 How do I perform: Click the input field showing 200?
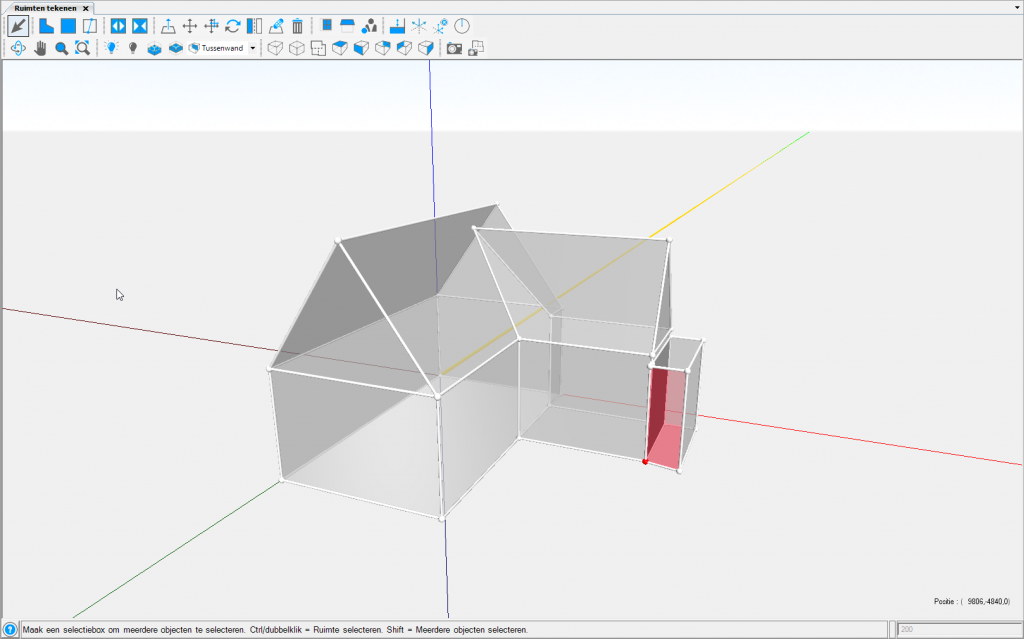point(955,630)
